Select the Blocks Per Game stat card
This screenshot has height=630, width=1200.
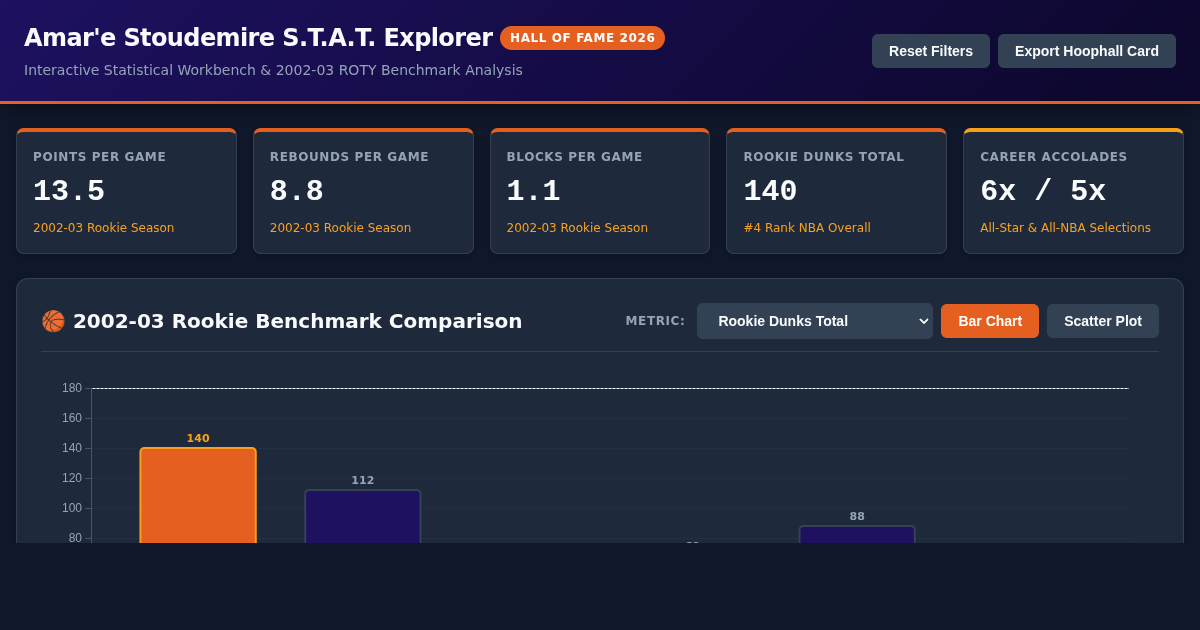(x=600, y=191)
